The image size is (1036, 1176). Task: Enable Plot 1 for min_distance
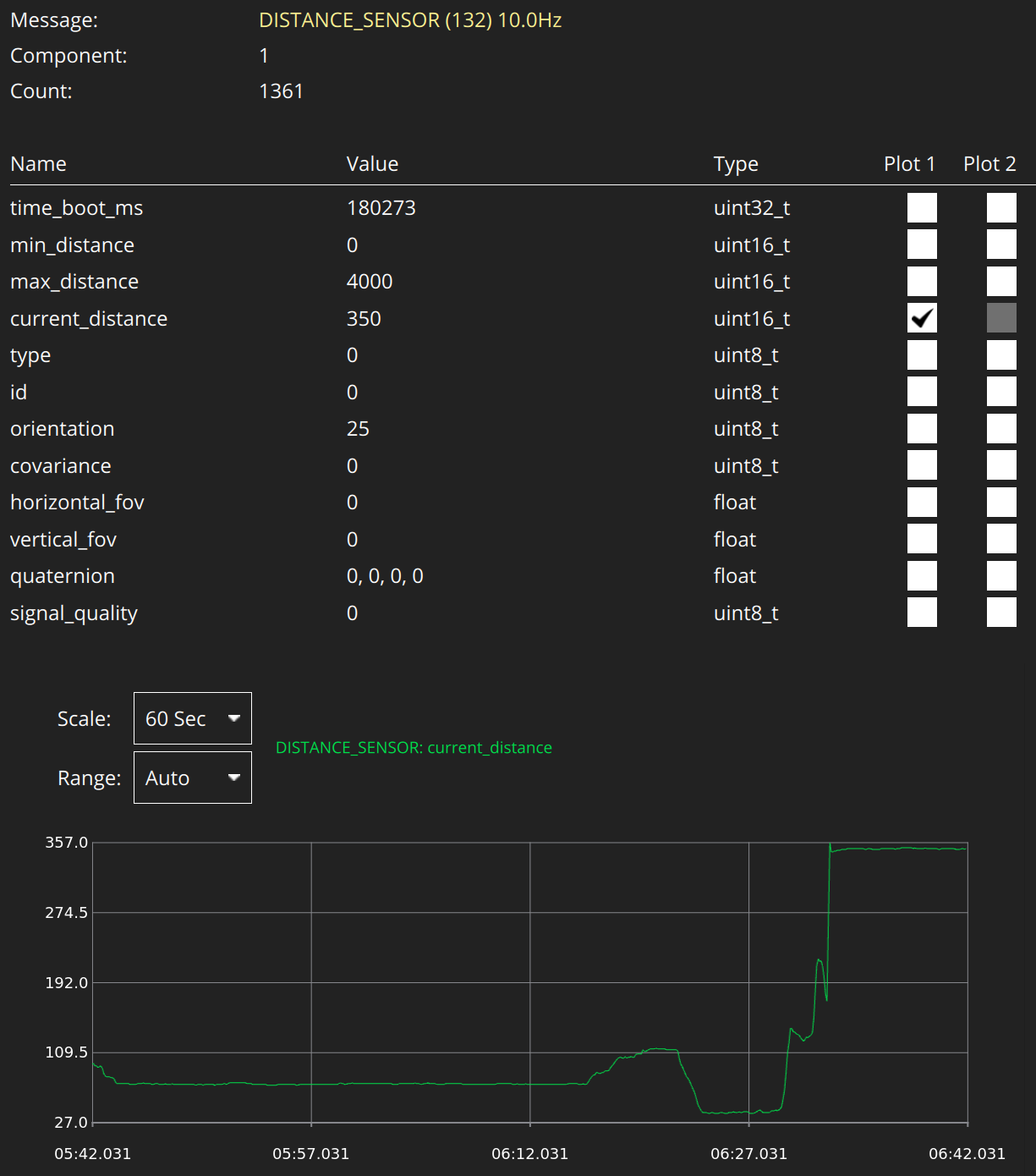click(922, 245)
